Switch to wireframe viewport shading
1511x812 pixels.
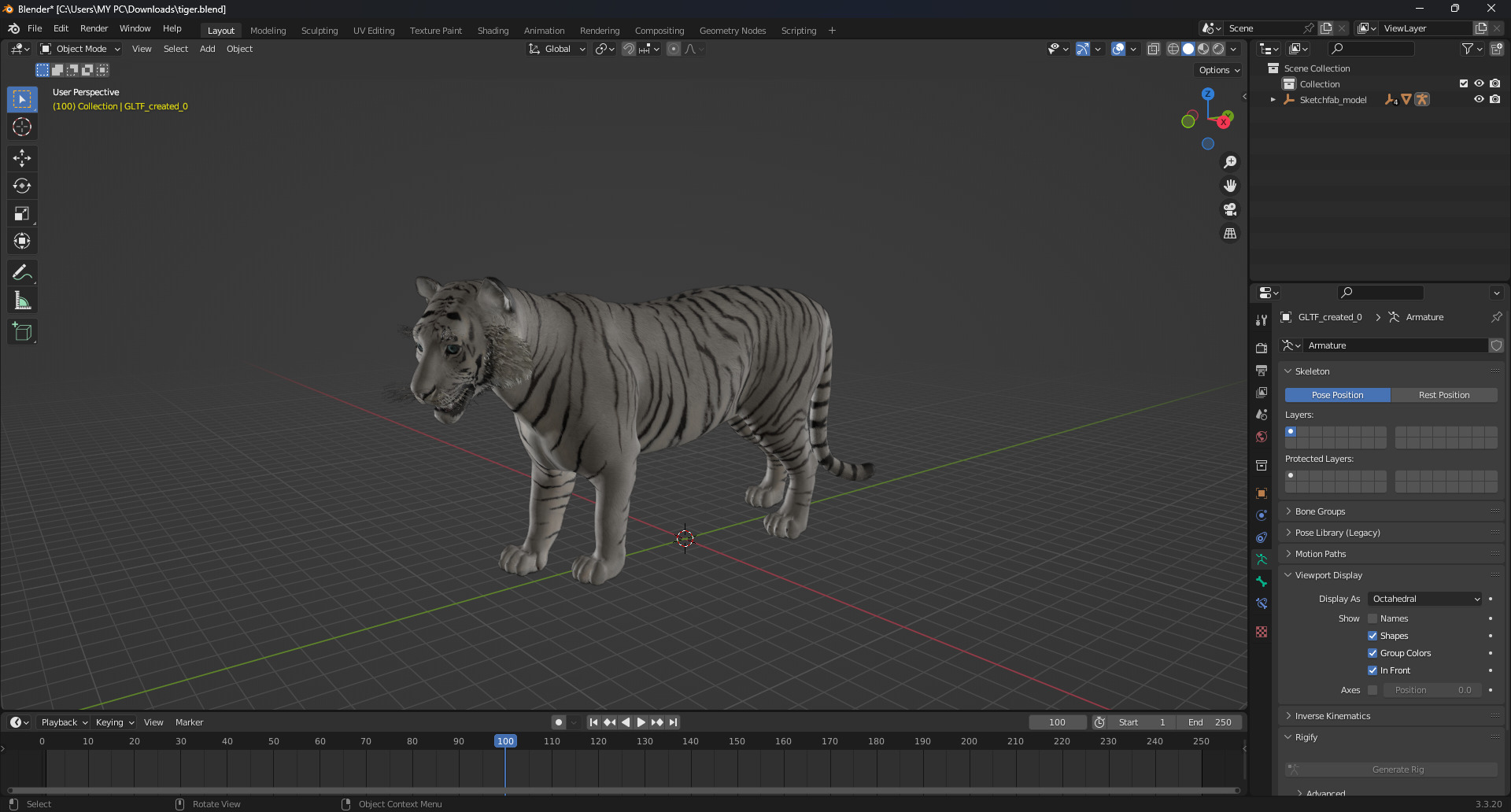1173,49
